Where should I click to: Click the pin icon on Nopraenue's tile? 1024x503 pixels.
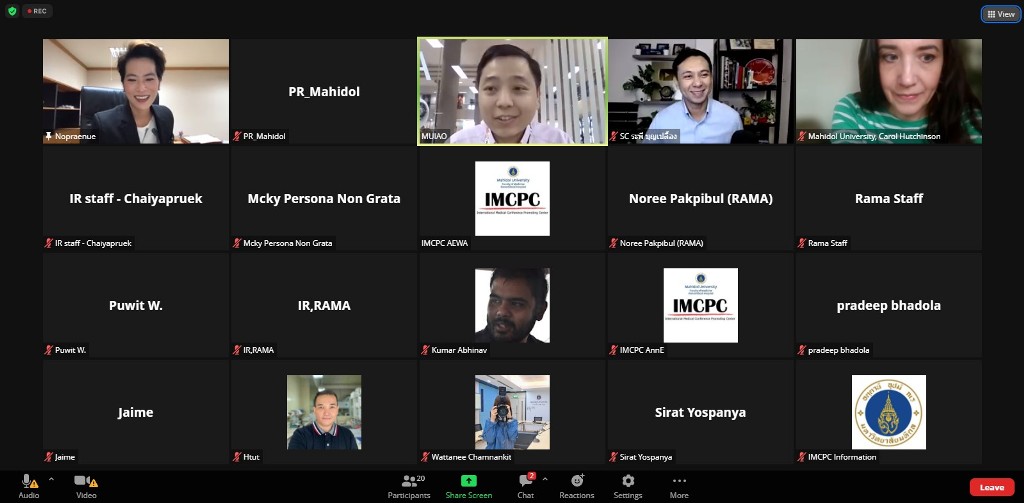point(48,136)
